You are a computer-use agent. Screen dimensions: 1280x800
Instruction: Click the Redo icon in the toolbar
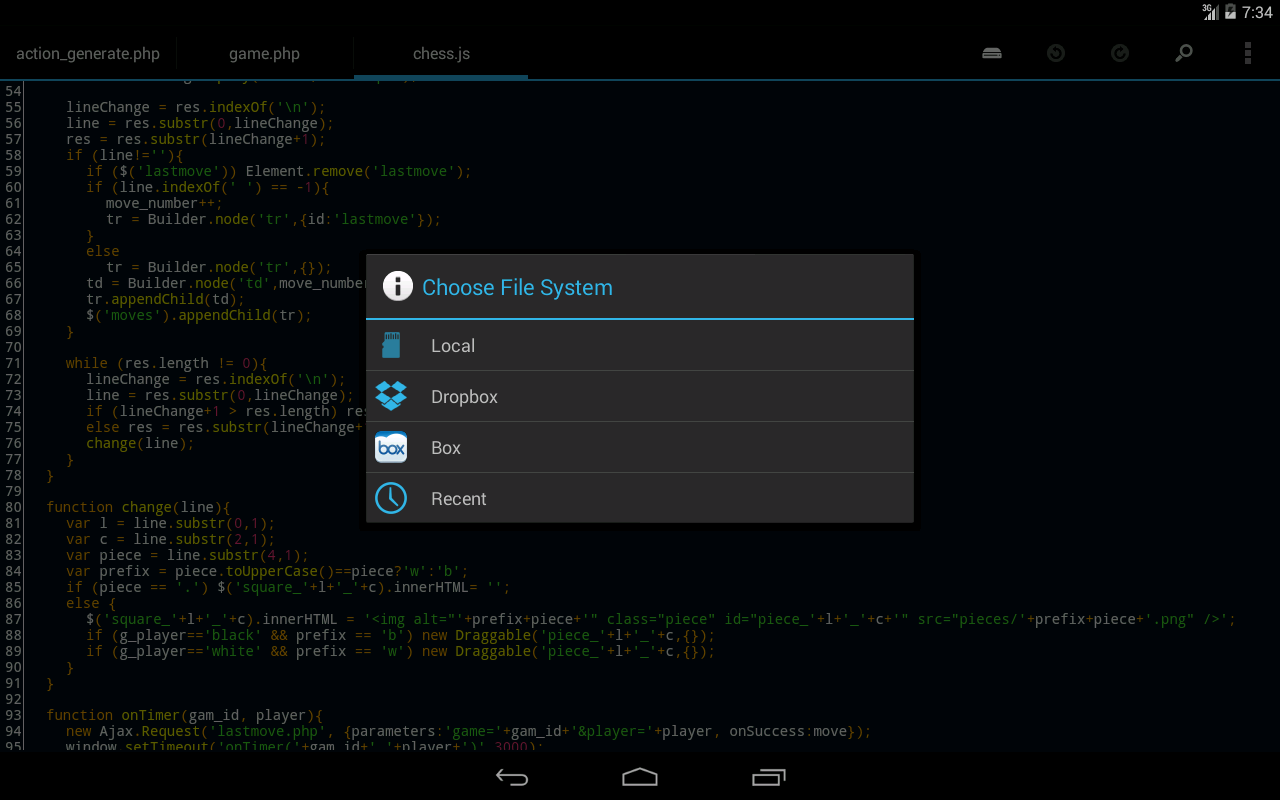point(1119,53)
